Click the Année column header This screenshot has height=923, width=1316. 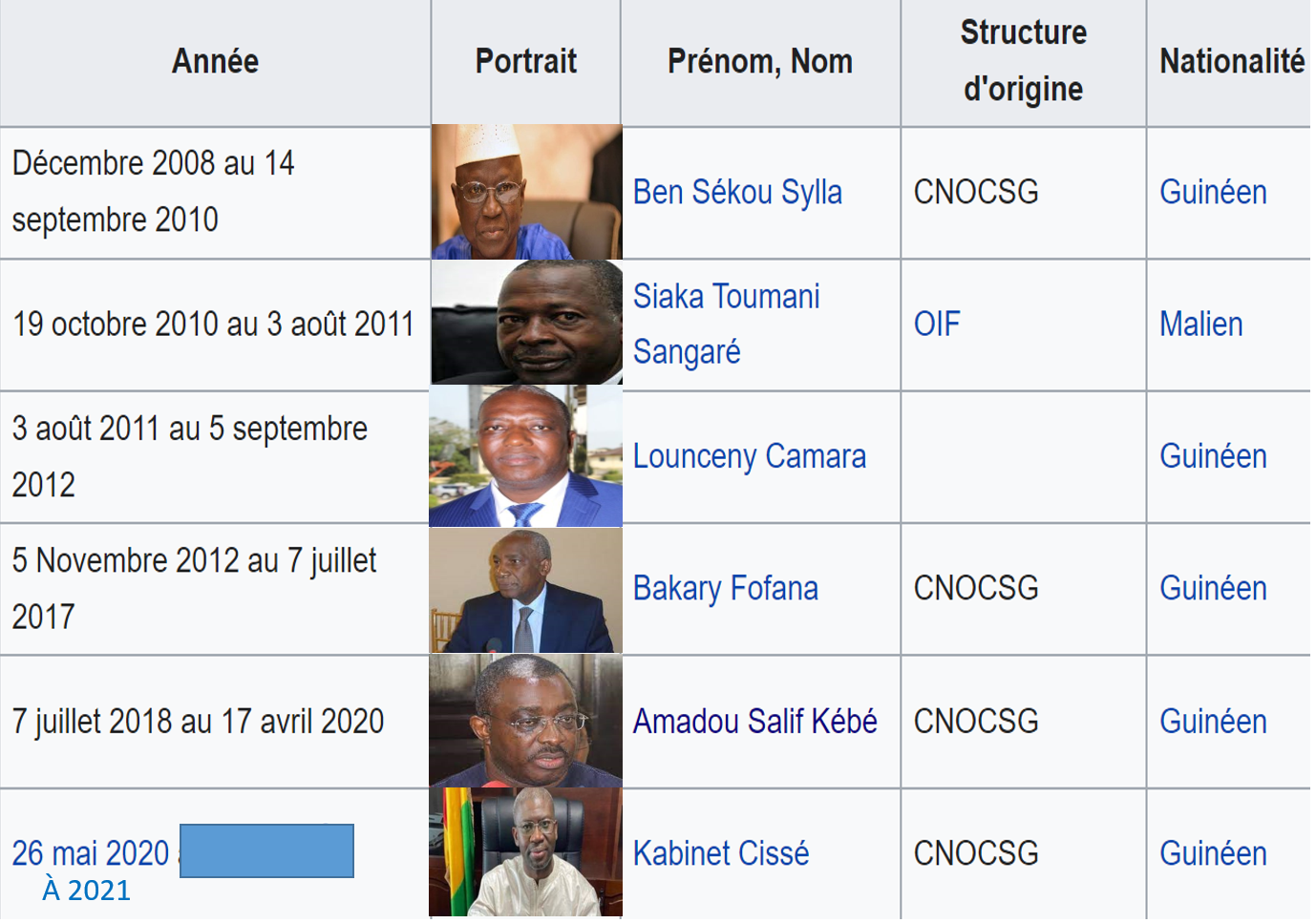click(x=215, y=62)
